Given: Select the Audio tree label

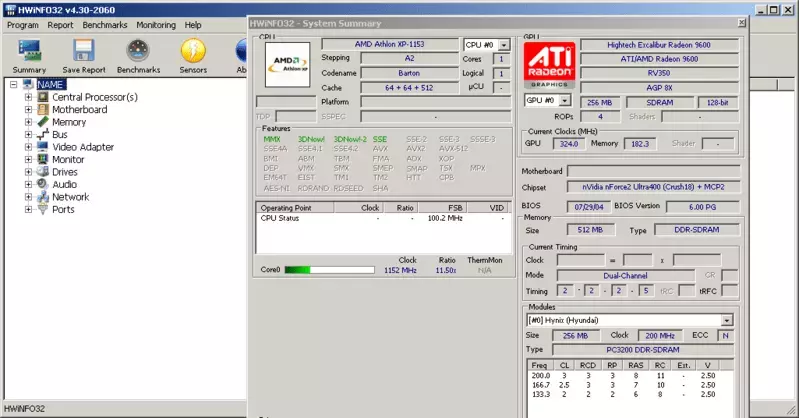Looking at the screenshot, I should [65, 185].
